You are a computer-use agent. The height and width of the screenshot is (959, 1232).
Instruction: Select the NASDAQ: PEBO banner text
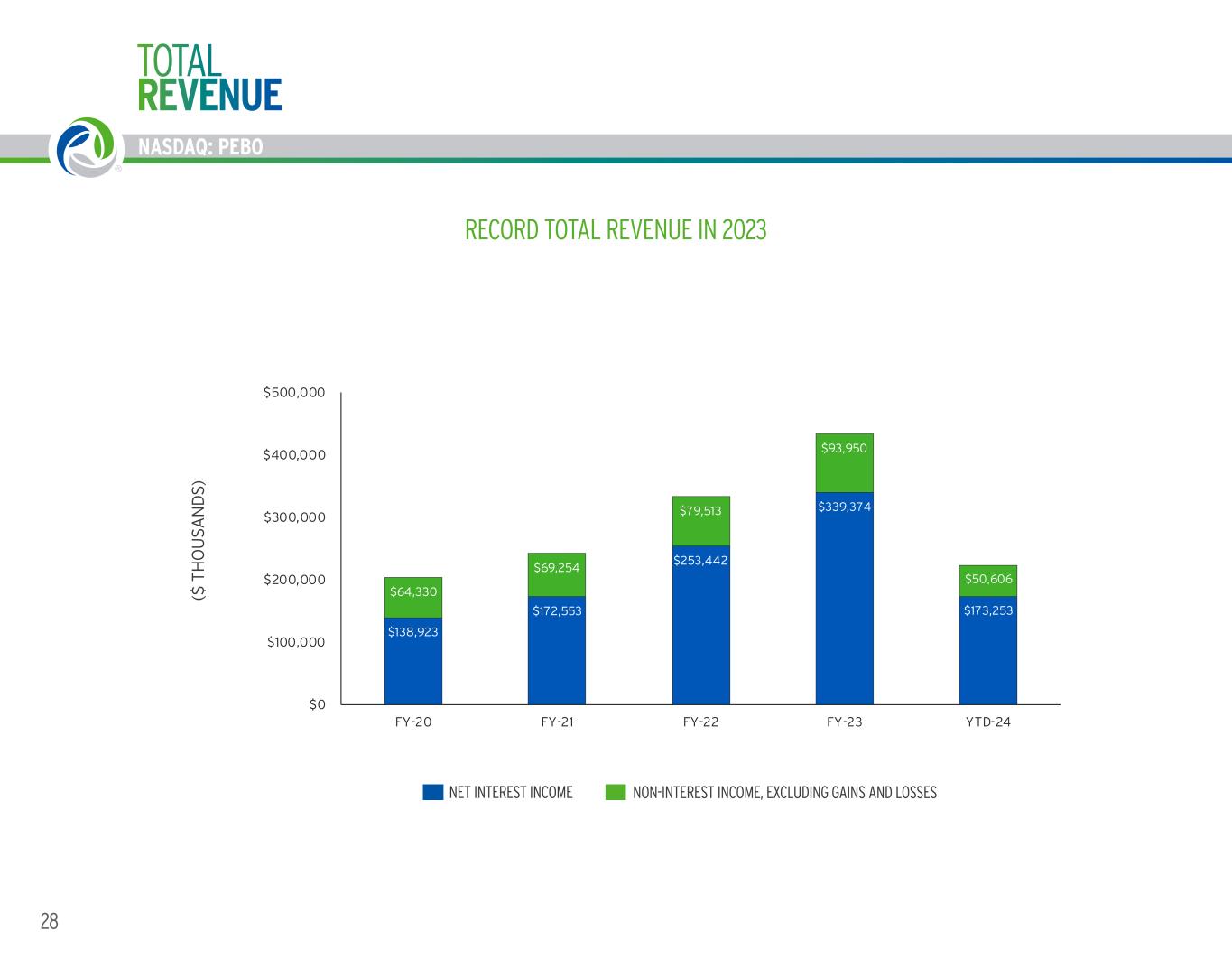pyautogui.click(x=200, y=147)
